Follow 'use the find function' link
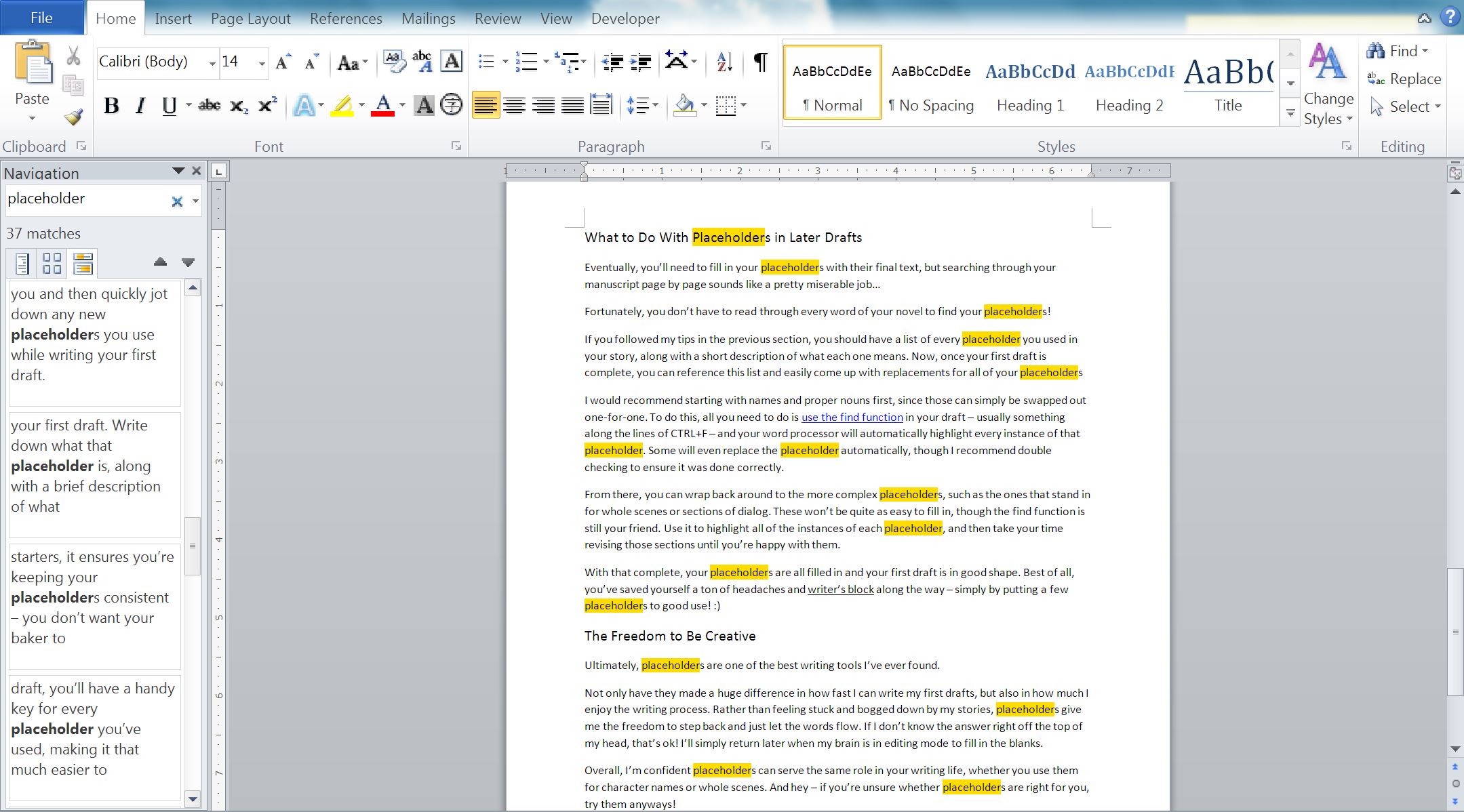Screen dimensions: 1464x812 (852, 417)
